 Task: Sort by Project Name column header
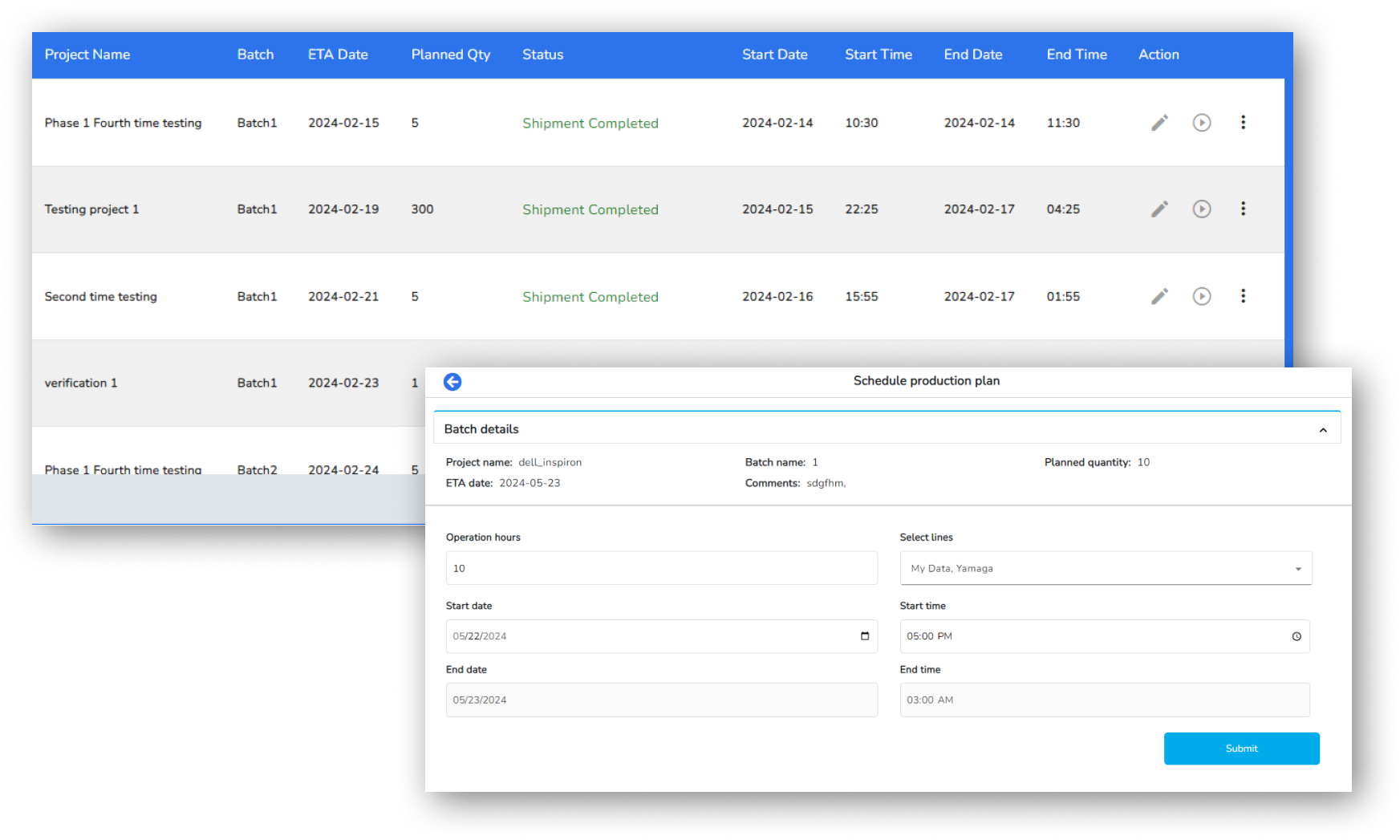[87, 55]
